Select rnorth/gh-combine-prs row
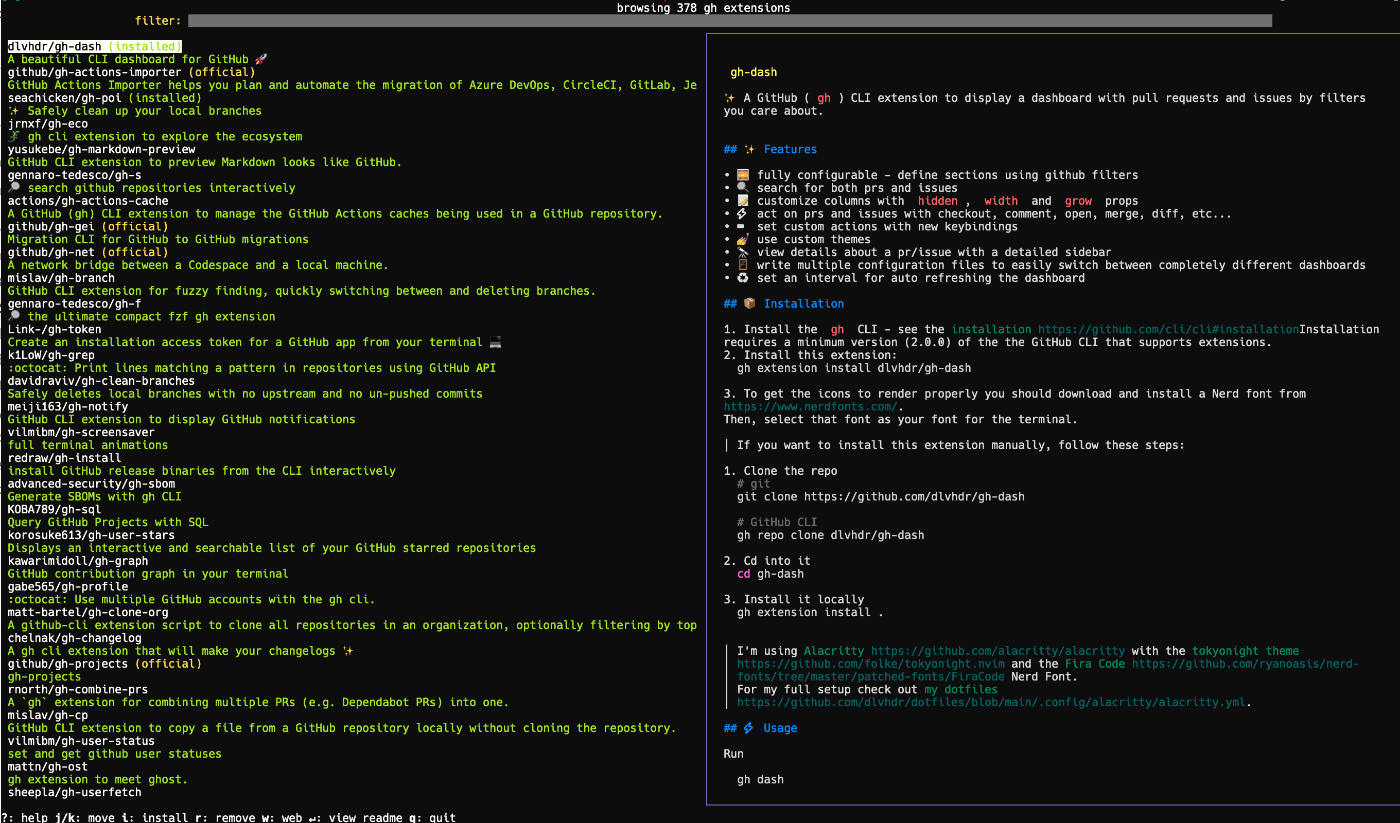 pyautogui.click(x=78, y=690)
